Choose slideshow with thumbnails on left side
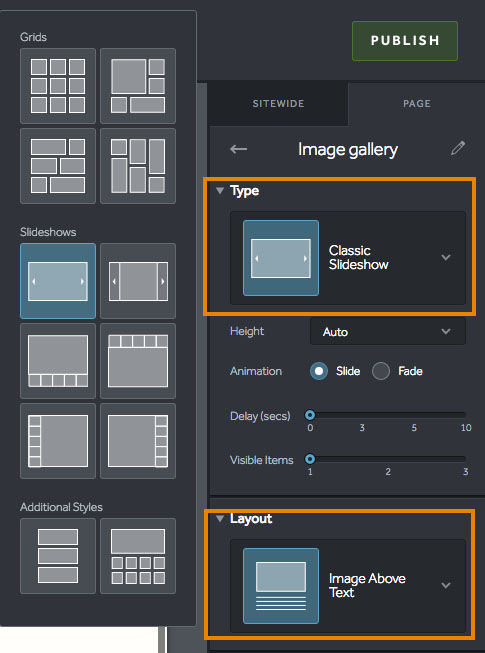 pyautogui.click(x=58, y=441)
